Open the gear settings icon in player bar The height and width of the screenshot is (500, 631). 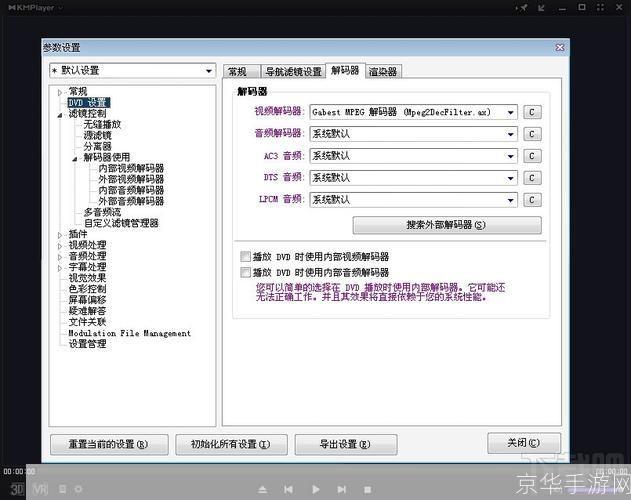(x=78, y=489)
